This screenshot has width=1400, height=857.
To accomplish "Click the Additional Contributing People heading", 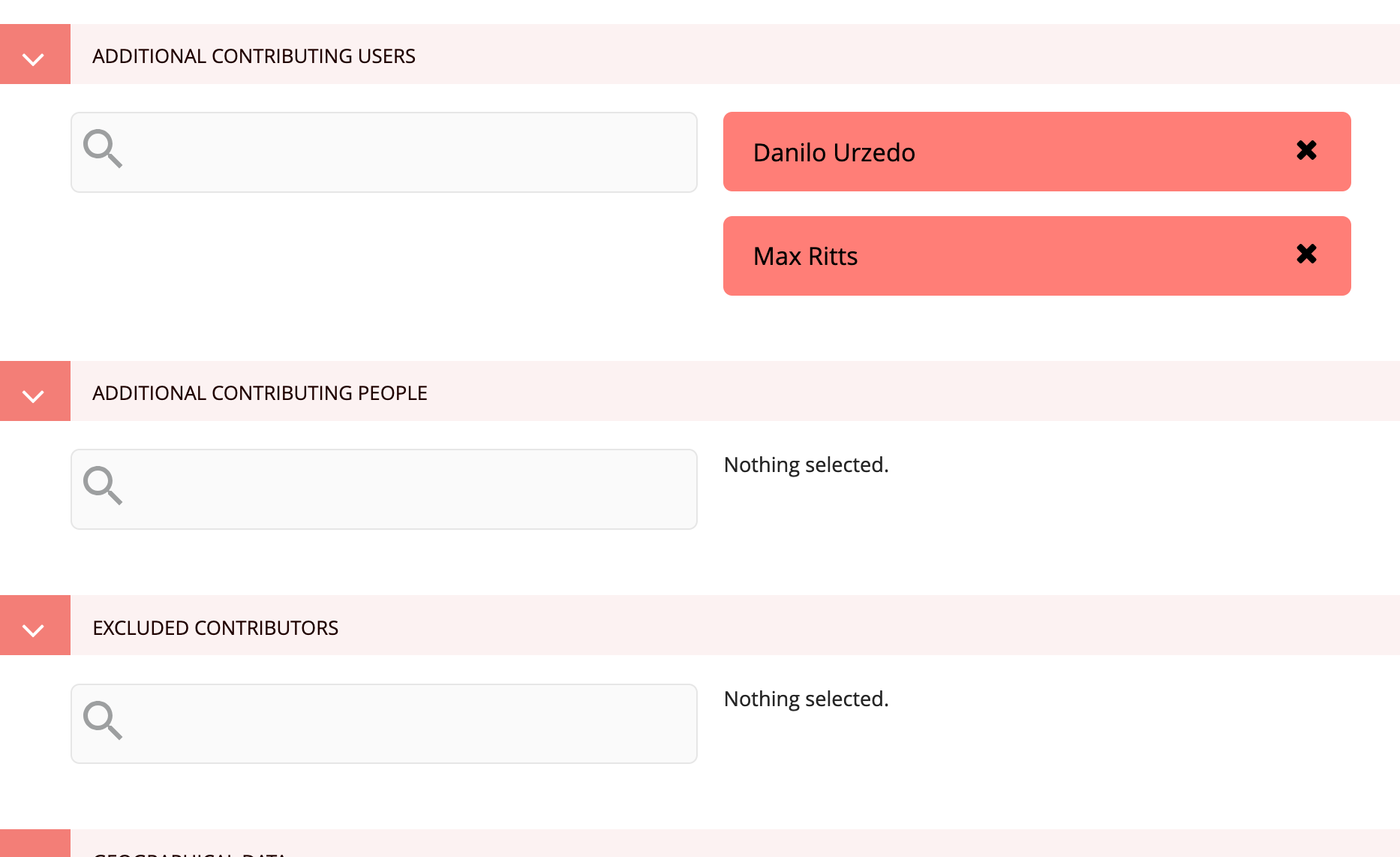I will tap(260, 392).
